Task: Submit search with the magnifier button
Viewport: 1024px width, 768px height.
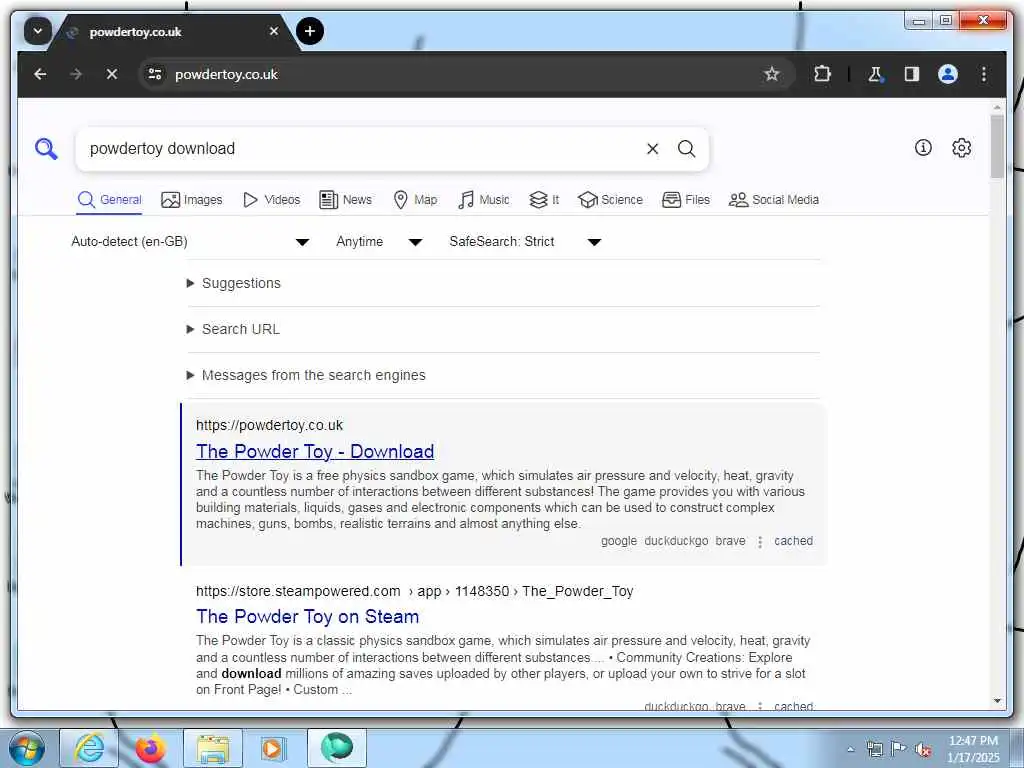Action: click(686, 149)
